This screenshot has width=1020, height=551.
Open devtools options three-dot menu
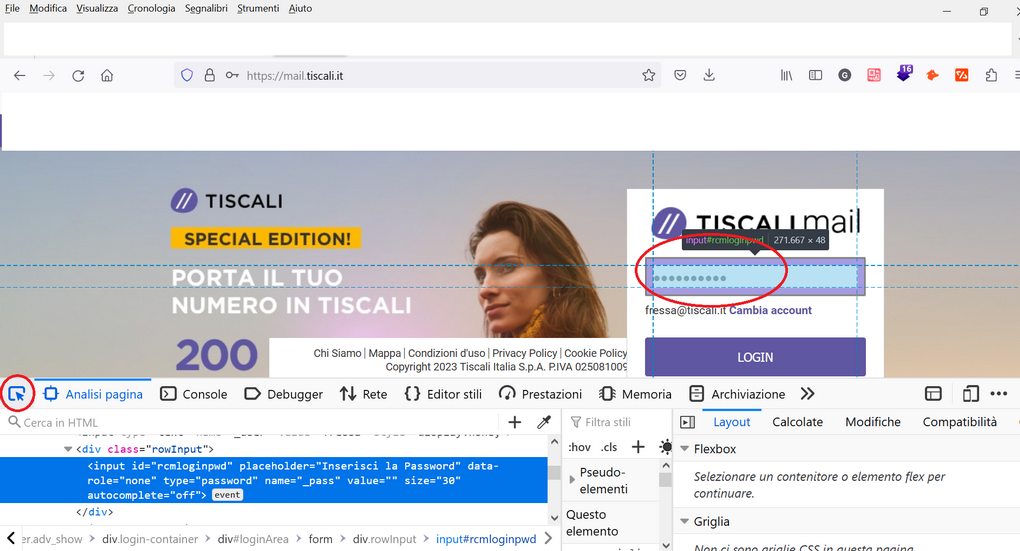click(999, 394)
